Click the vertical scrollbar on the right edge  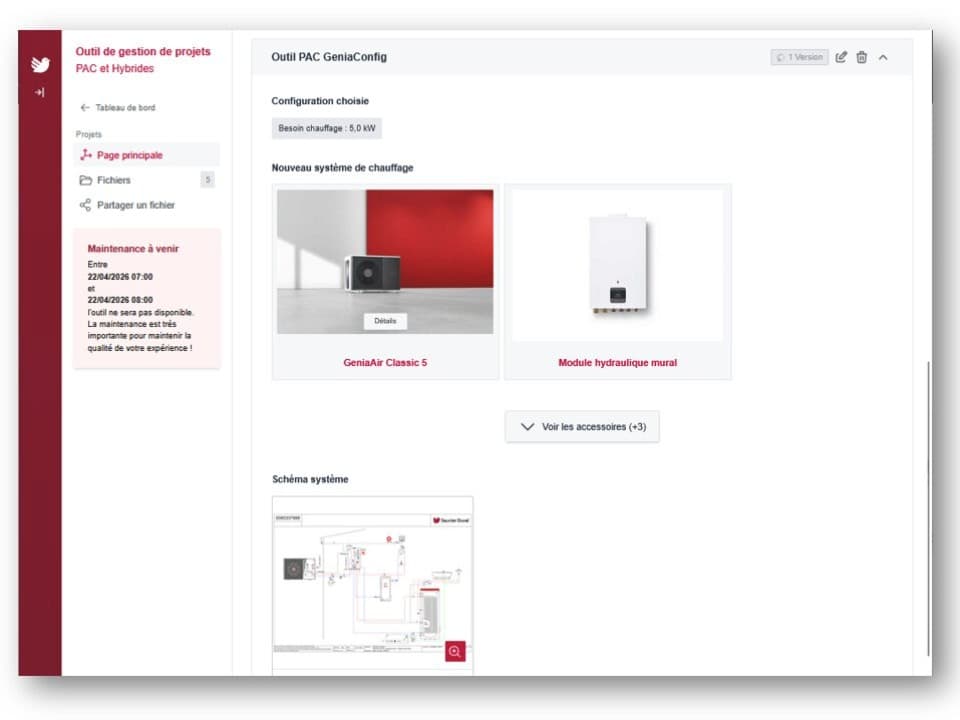(x=928, y=508)
